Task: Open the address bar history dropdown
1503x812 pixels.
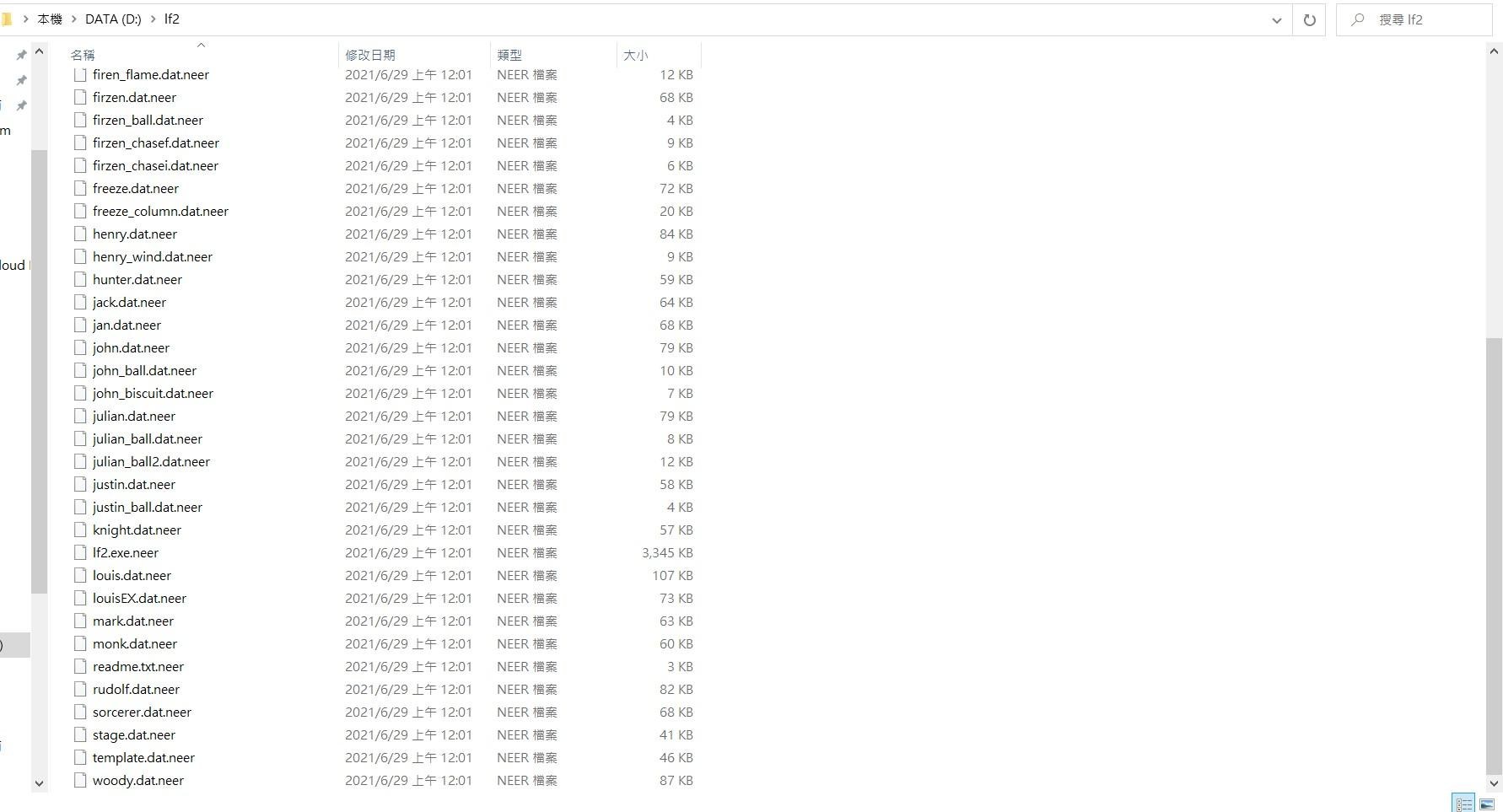Action: coord(1276,20)
